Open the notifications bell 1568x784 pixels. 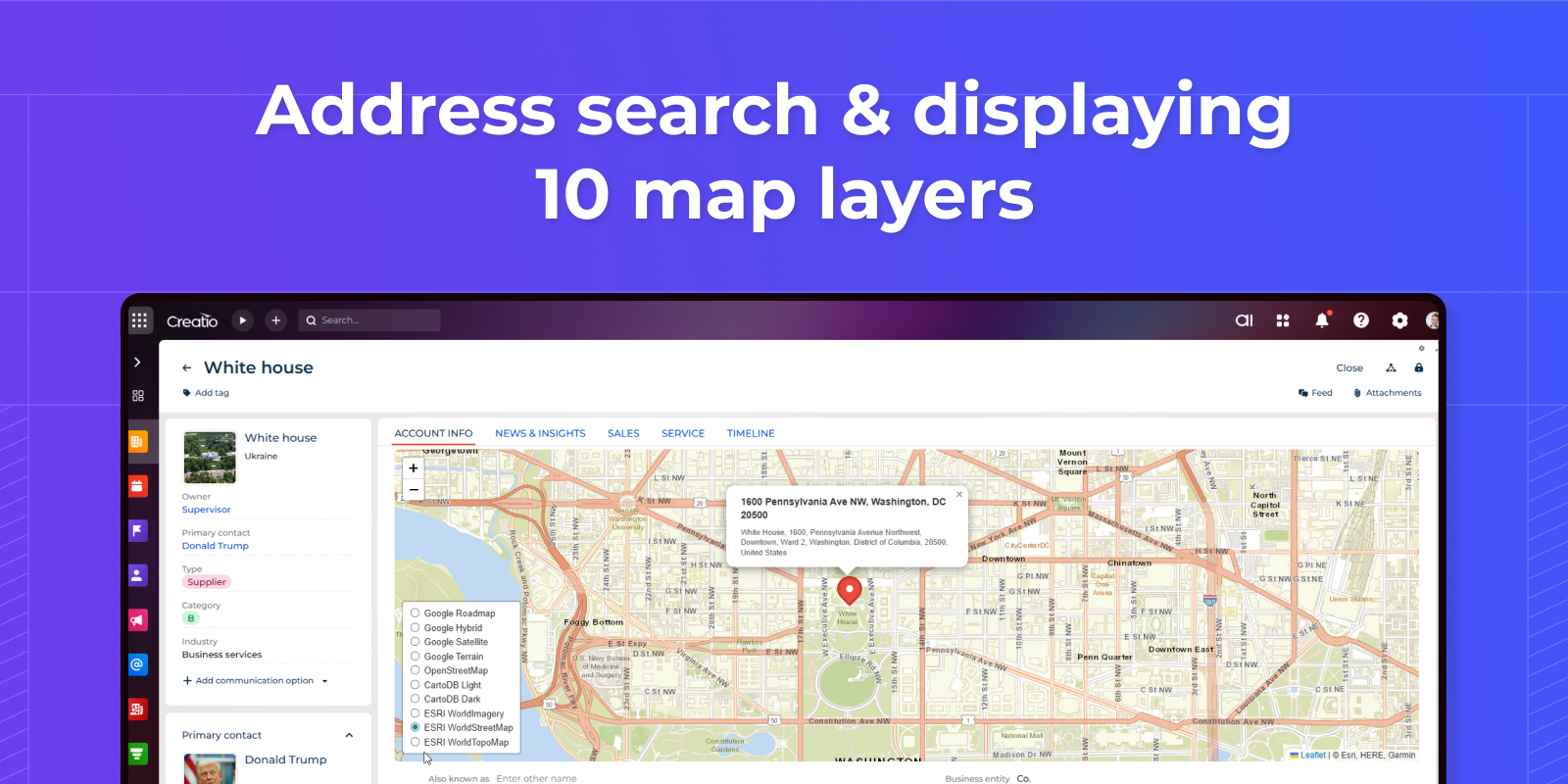1322,319
